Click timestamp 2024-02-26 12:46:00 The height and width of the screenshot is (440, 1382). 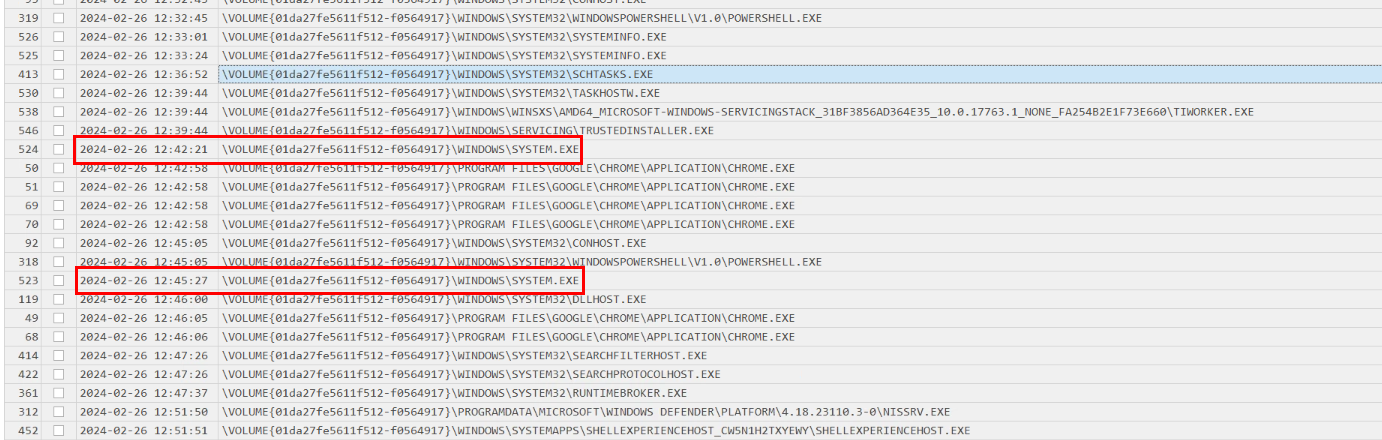coord(144,299)
